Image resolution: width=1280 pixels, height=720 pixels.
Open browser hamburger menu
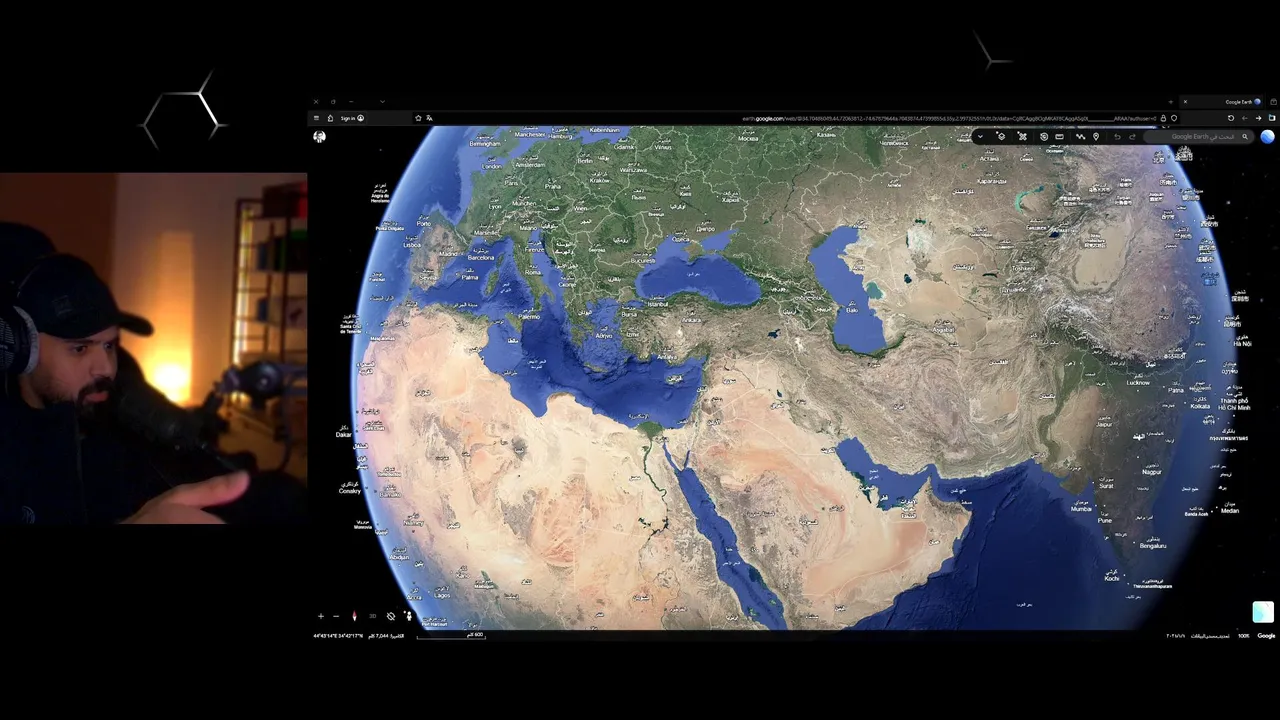point(316,118)
